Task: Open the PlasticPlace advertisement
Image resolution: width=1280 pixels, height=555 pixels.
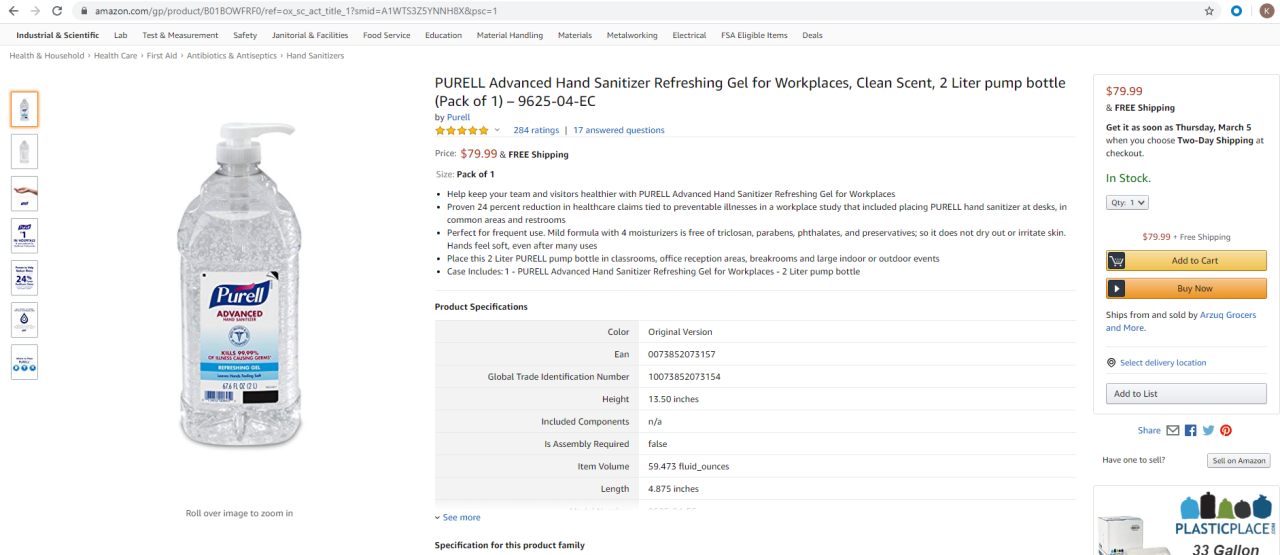Action: click(x=1186, y=520)
